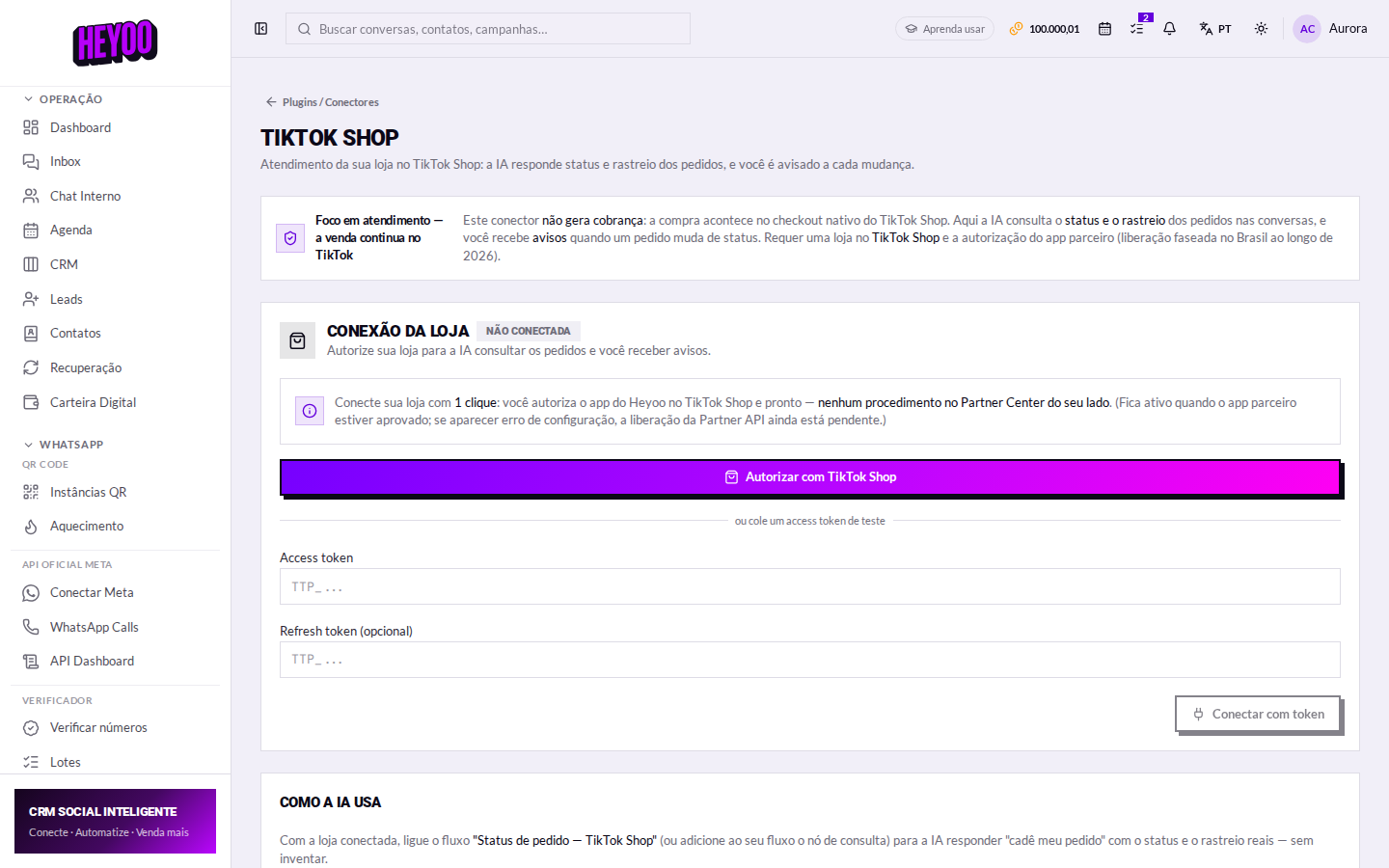
Task: Open the notifications bell
Action: tap(1169, 29)
